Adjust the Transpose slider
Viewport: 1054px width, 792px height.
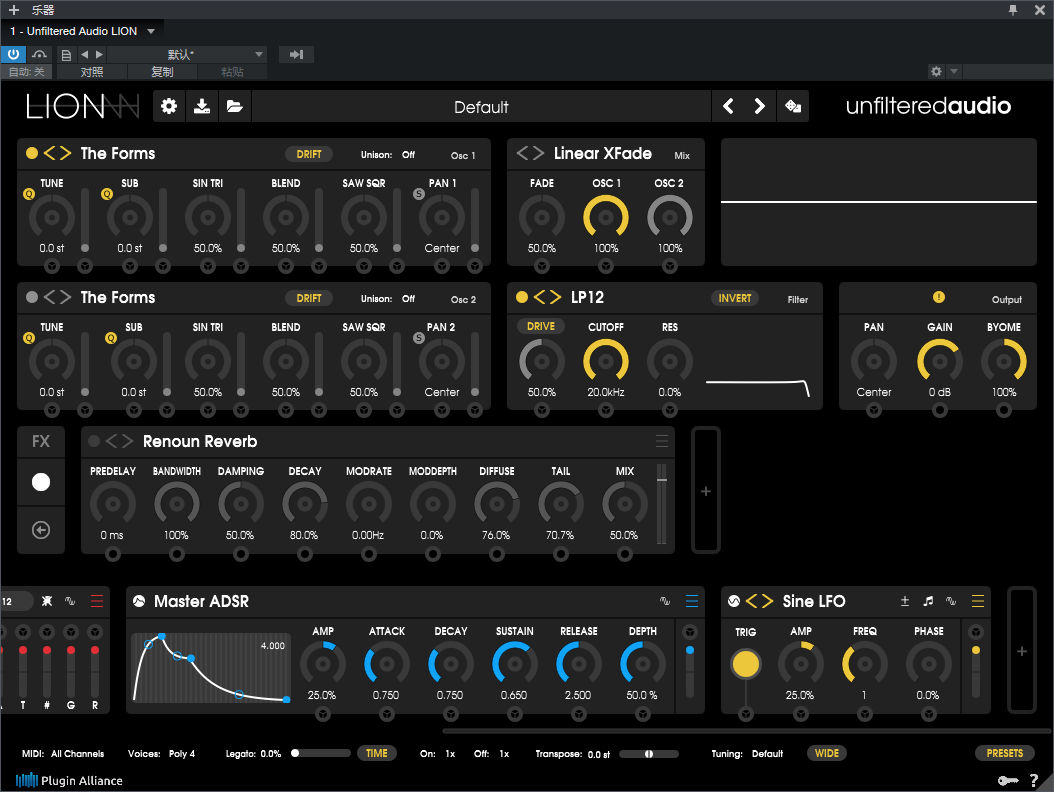pyautogui.click(x=649, y=754)
